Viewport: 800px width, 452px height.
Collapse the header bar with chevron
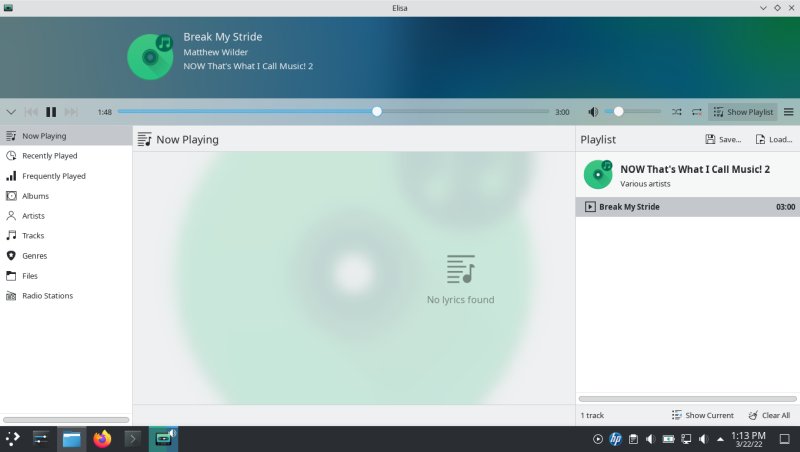[11, 112]
